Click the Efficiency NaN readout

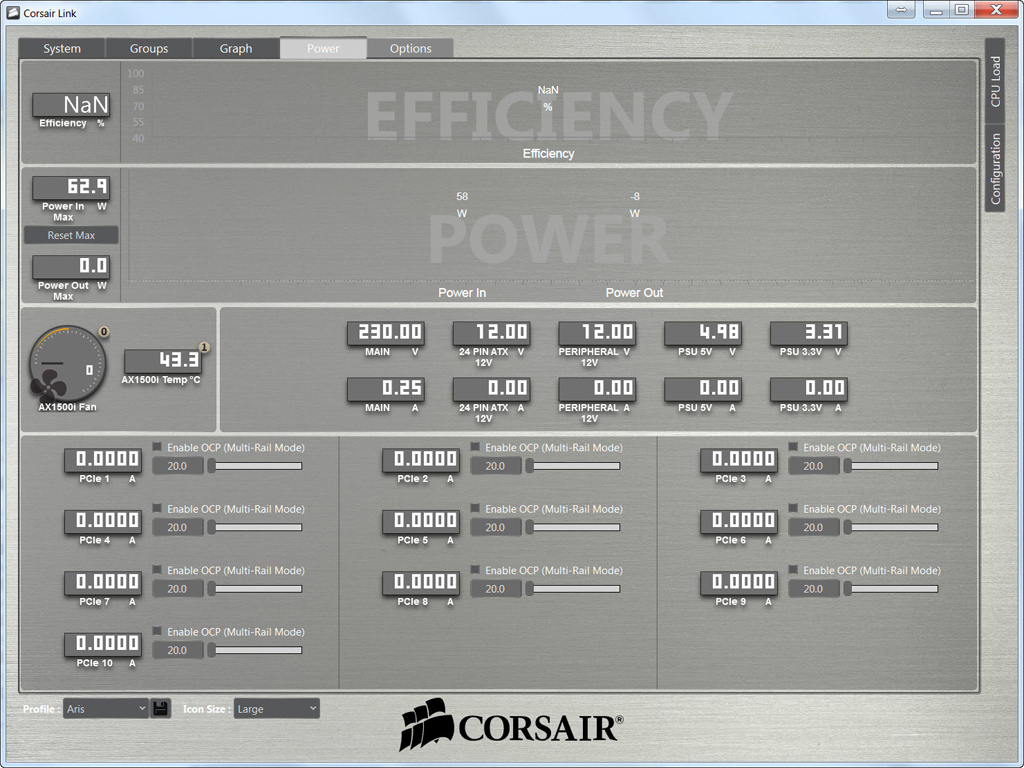71,104
